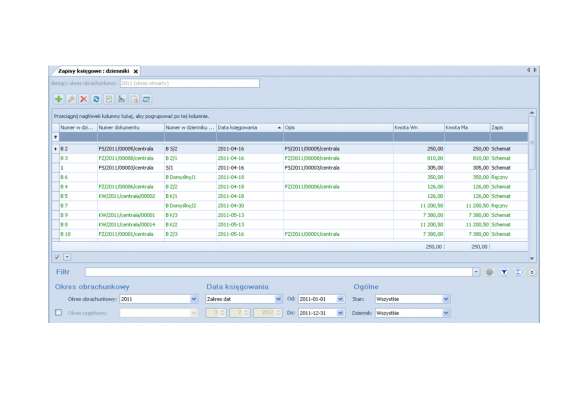
Task: Toggle the checkmark box below the grid
Action: tap(57, 257)
